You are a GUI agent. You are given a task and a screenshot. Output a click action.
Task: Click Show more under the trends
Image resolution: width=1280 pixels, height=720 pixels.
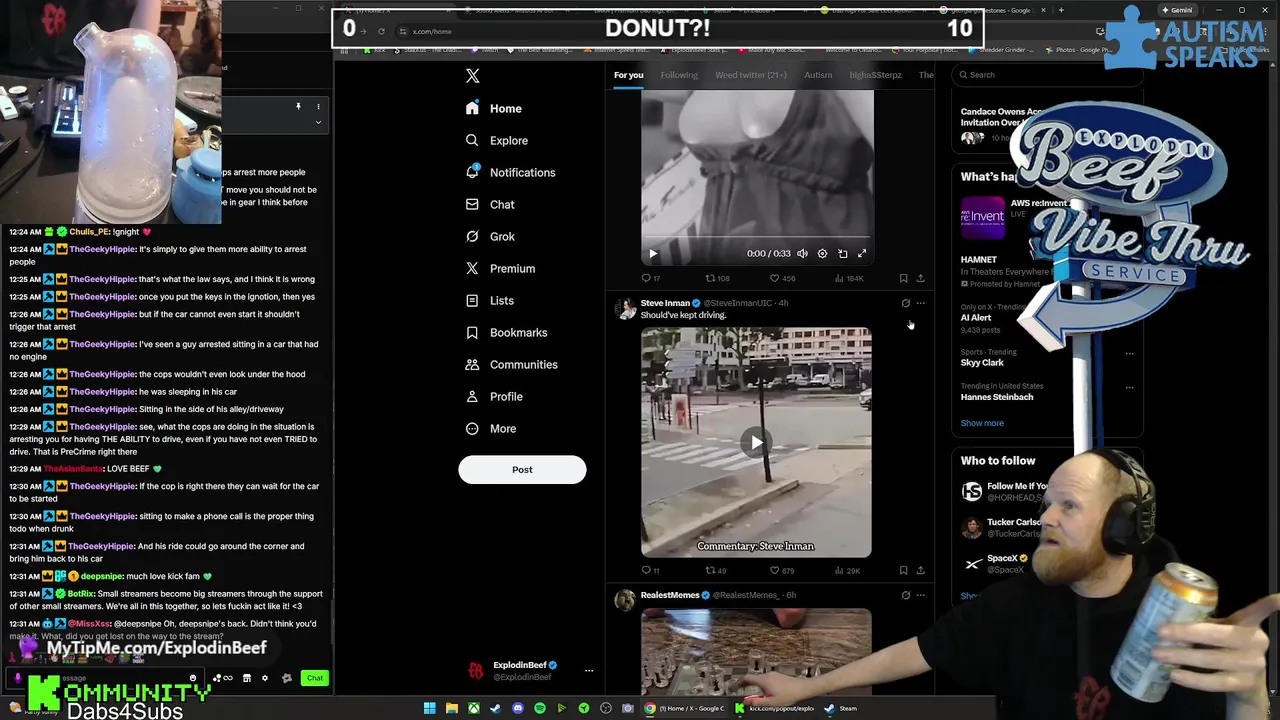pos(982,423)
